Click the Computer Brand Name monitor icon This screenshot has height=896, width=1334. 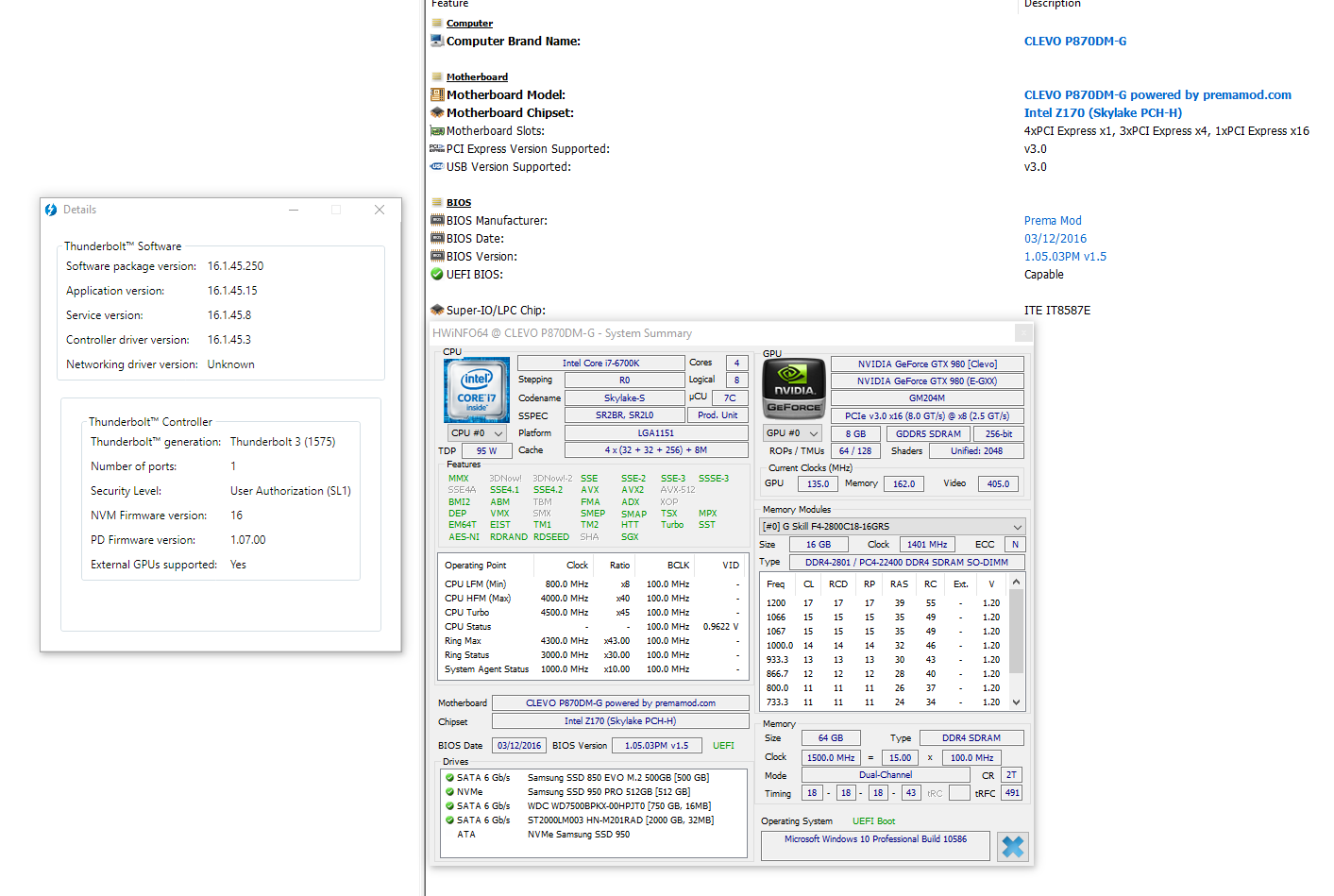437,42
